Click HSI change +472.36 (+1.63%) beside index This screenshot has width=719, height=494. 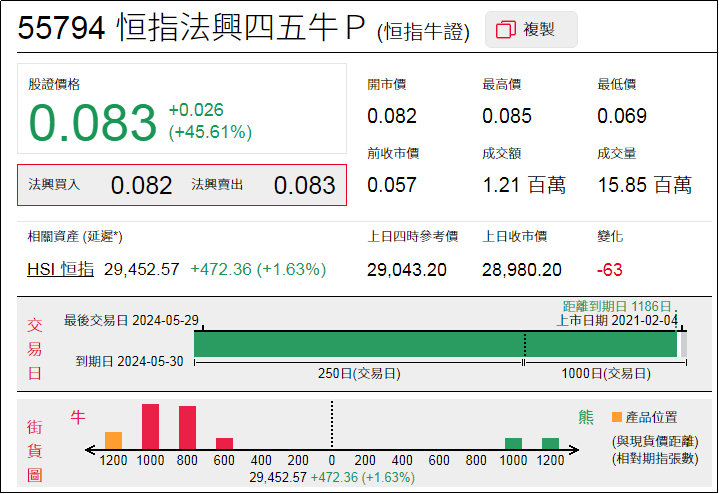pos(258,269)
